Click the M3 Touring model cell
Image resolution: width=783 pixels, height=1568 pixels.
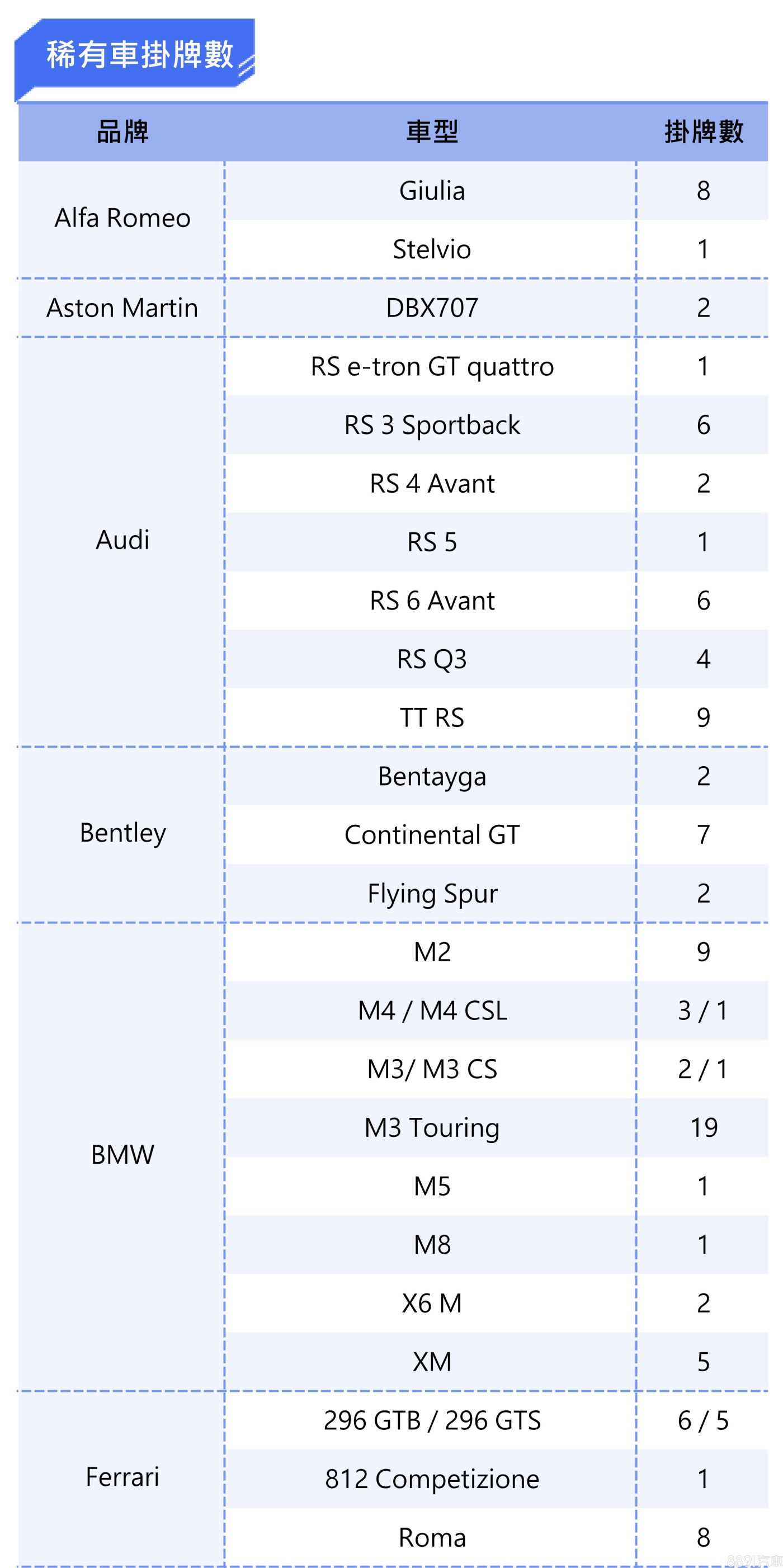432,1127
